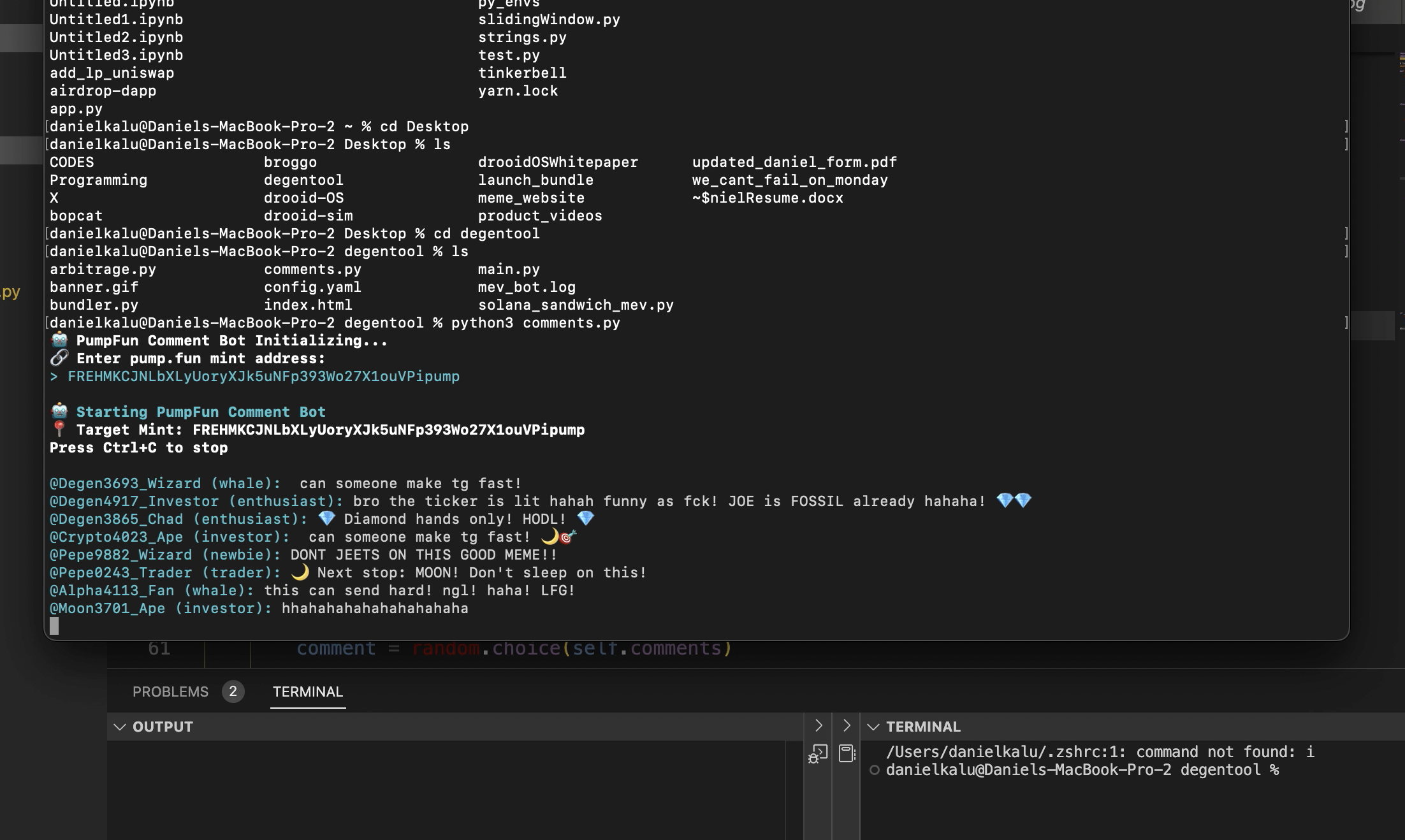Screen dimensions: 1405x840
Task: Click the robot emoji before Starting PumpFun
Action: tap(59, 412)
